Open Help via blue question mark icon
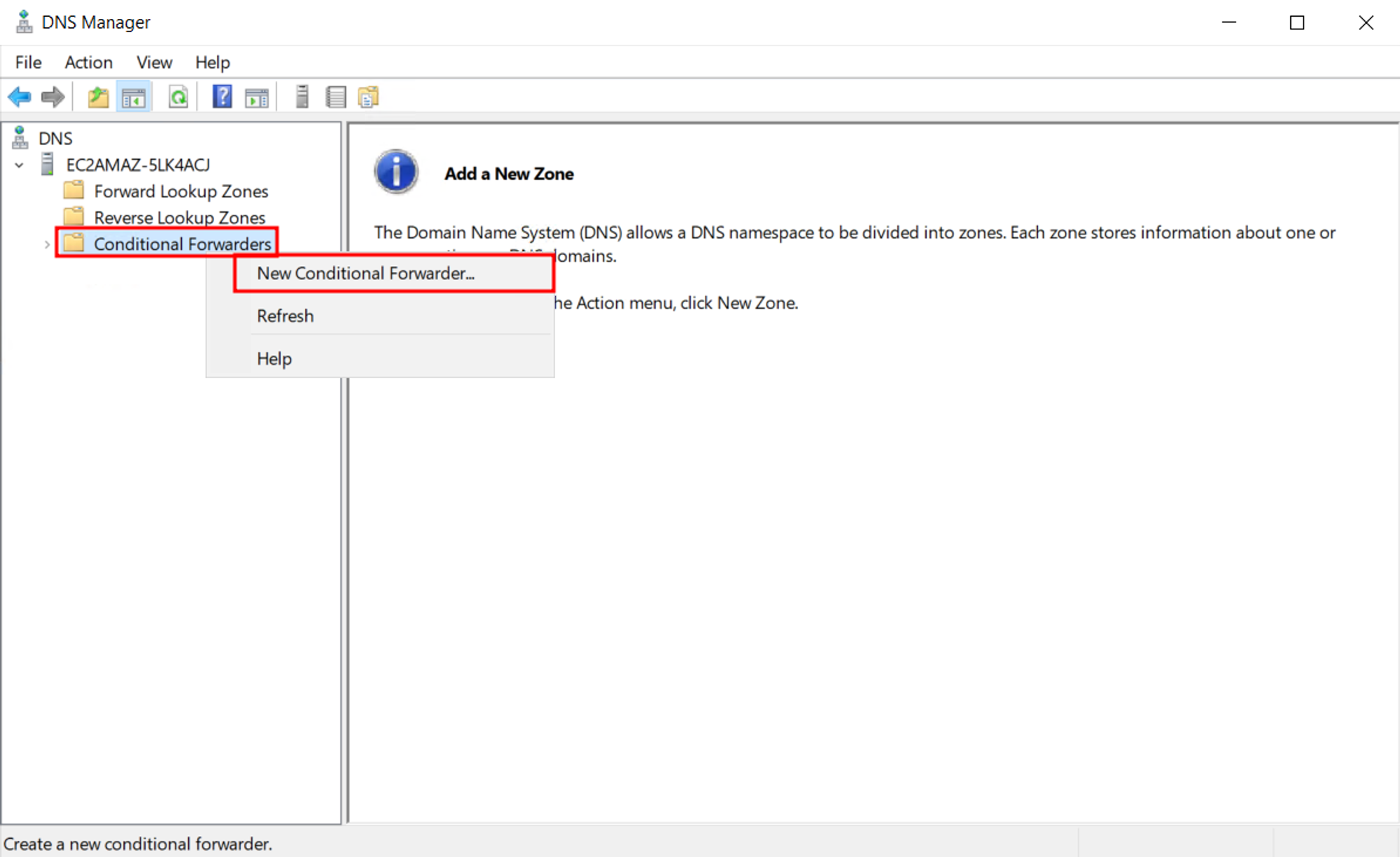The image size is (1400, 857). click(x=222, y=97)
